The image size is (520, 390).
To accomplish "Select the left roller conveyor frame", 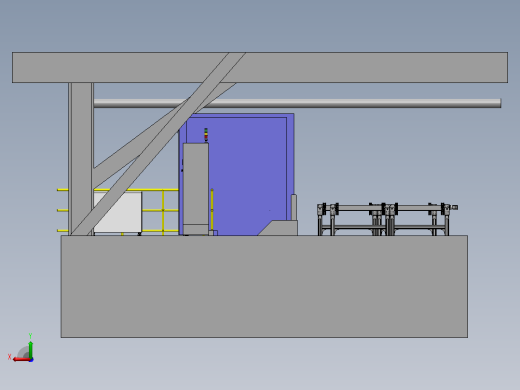I will 352,219.
